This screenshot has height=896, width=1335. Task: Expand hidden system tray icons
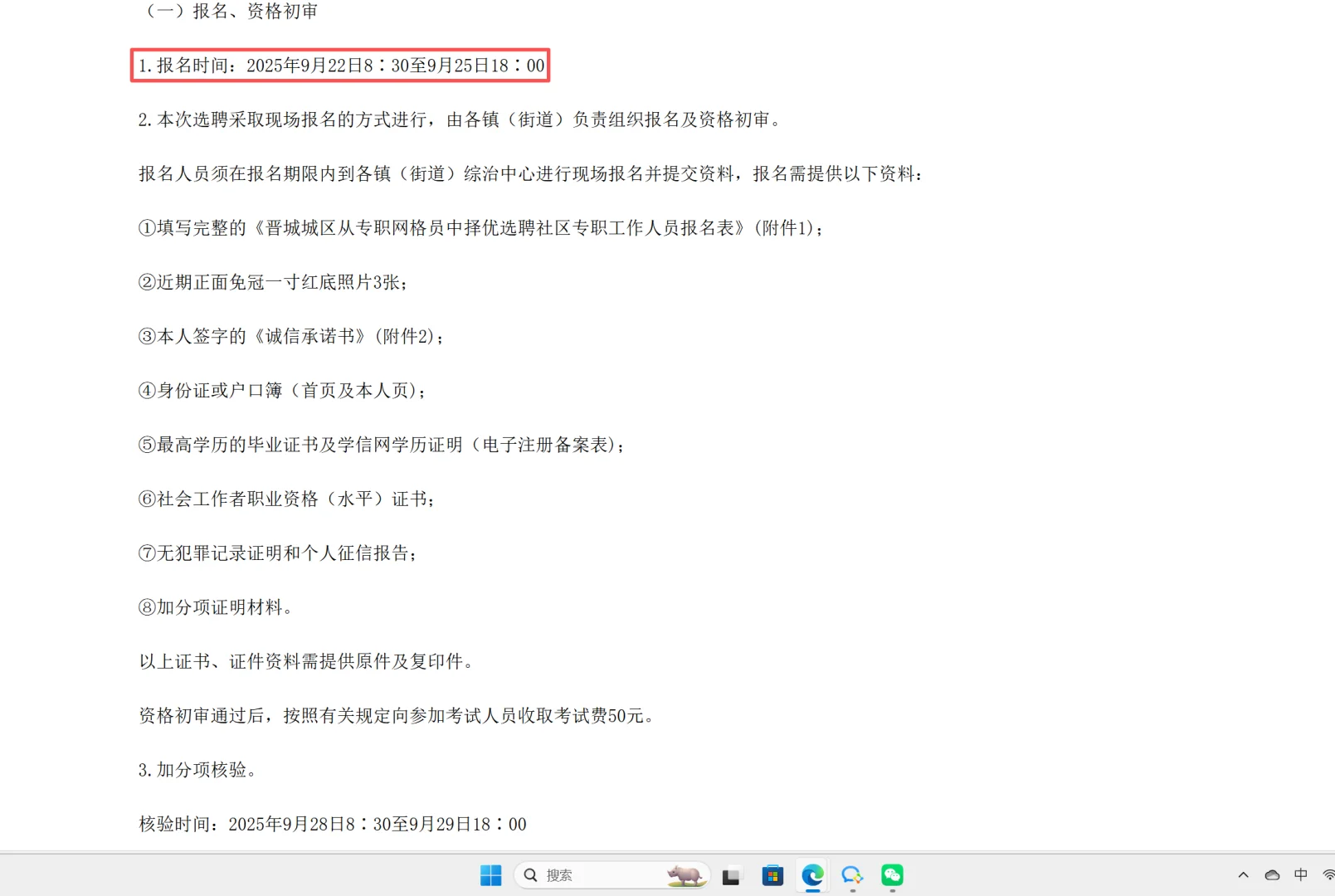(x=1243, y=875)
